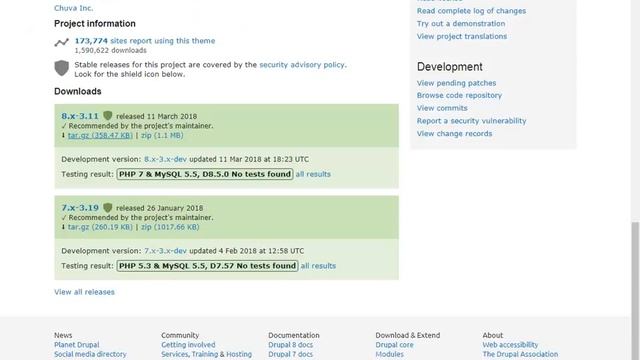Click the Downloads section heading
The height and width of the screenshot is (360, 640).
(x=78, y=91)
